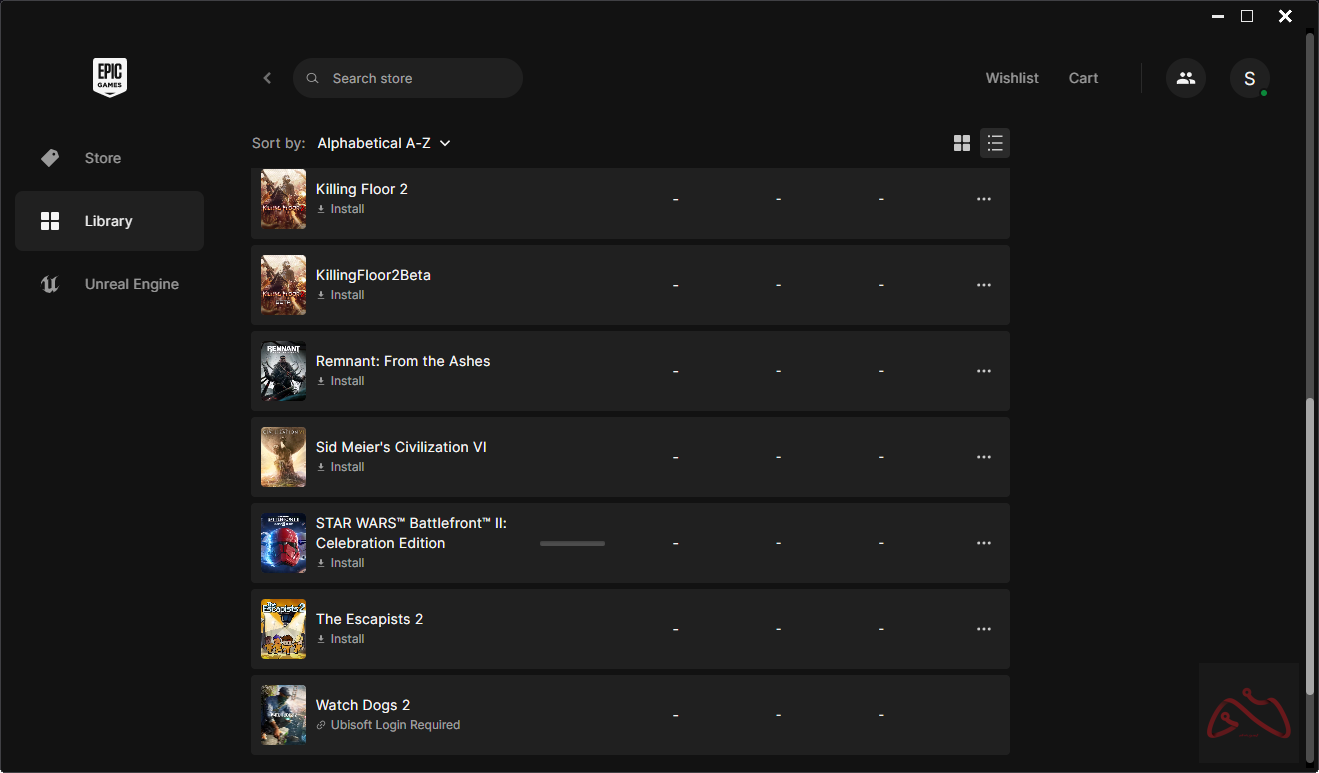Open the Cart link
Image resolution: width=1319 pixels, height=773 pixels.
pos(1083,78)
